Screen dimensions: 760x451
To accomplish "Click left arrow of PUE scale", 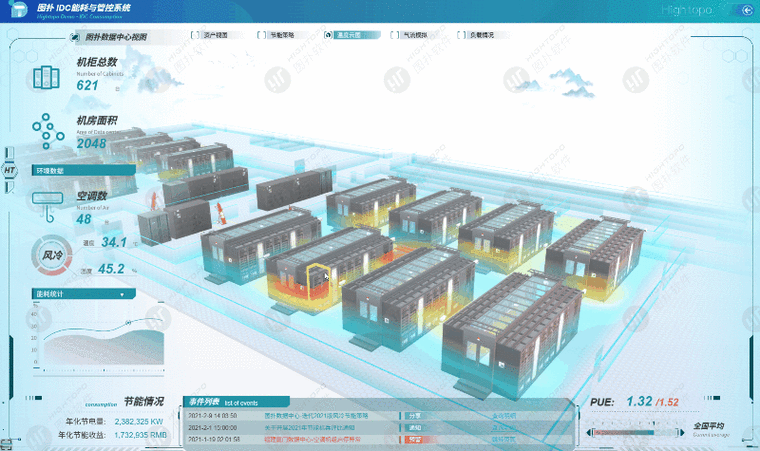I will (x=588, y=433).
